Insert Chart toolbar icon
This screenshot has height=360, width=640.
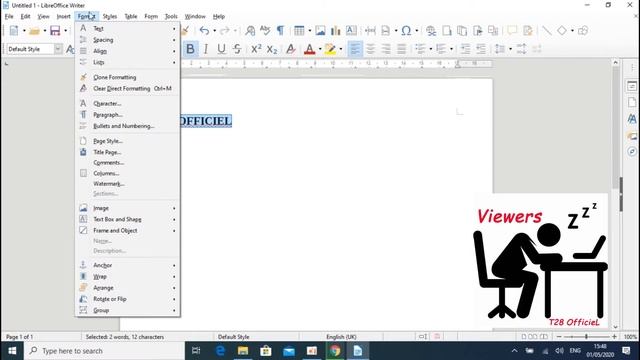pyautogui.click(x=336, y=30)
